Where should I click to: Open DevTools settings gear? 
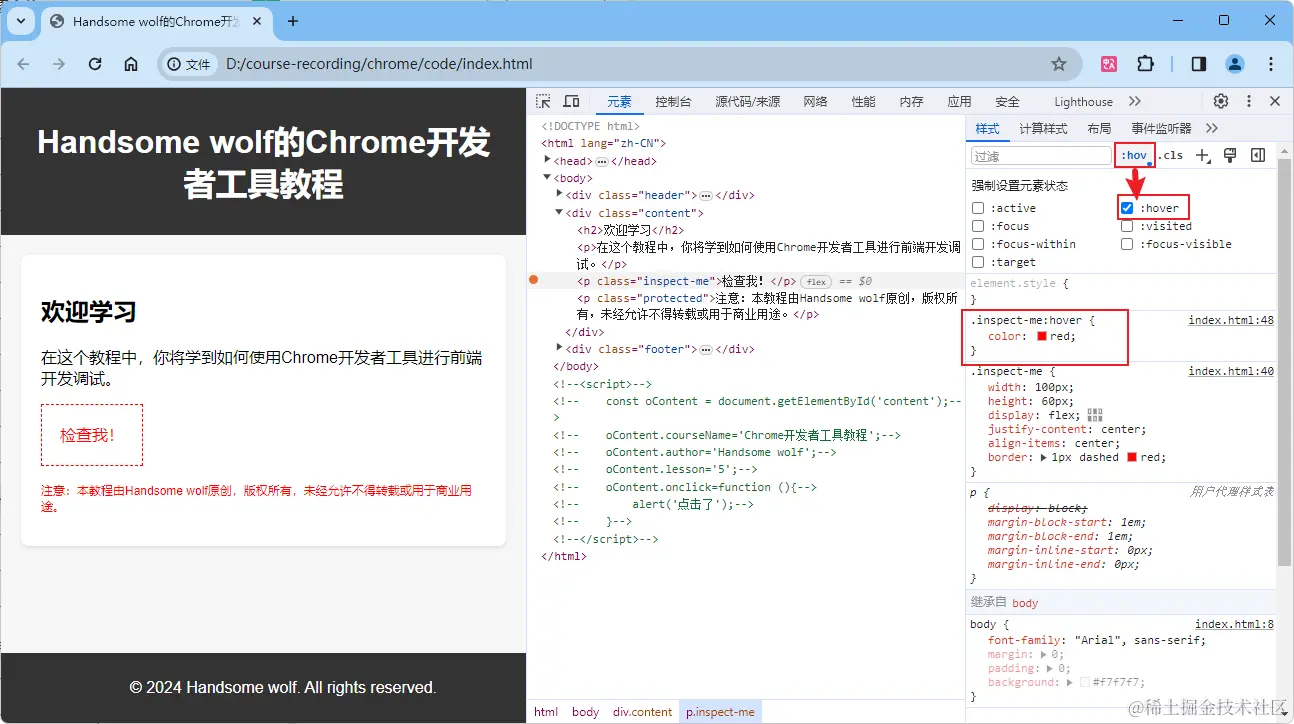(x=1221, y=101)
